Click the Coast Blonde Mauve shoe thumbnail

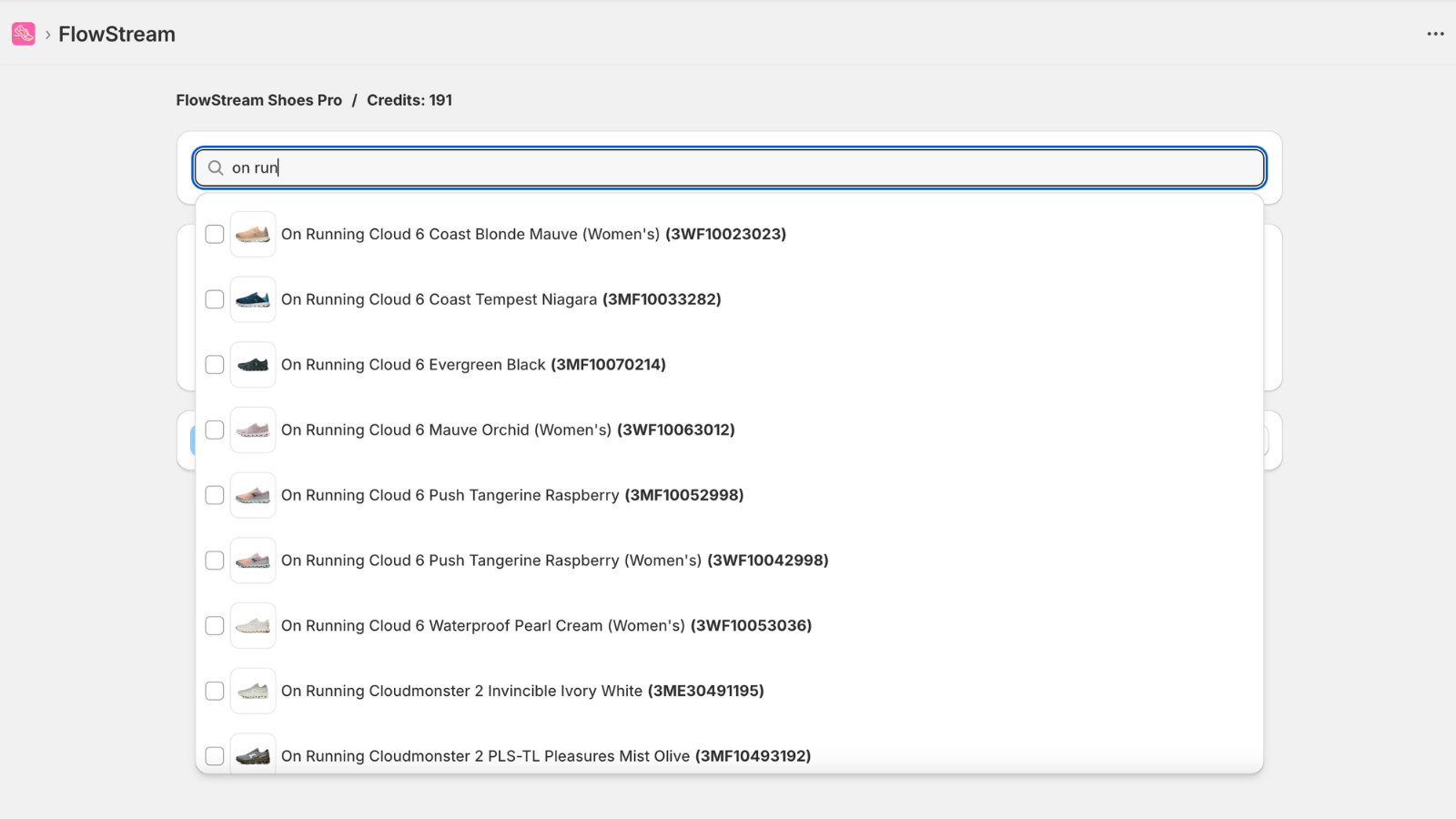(x=253, y=234)
